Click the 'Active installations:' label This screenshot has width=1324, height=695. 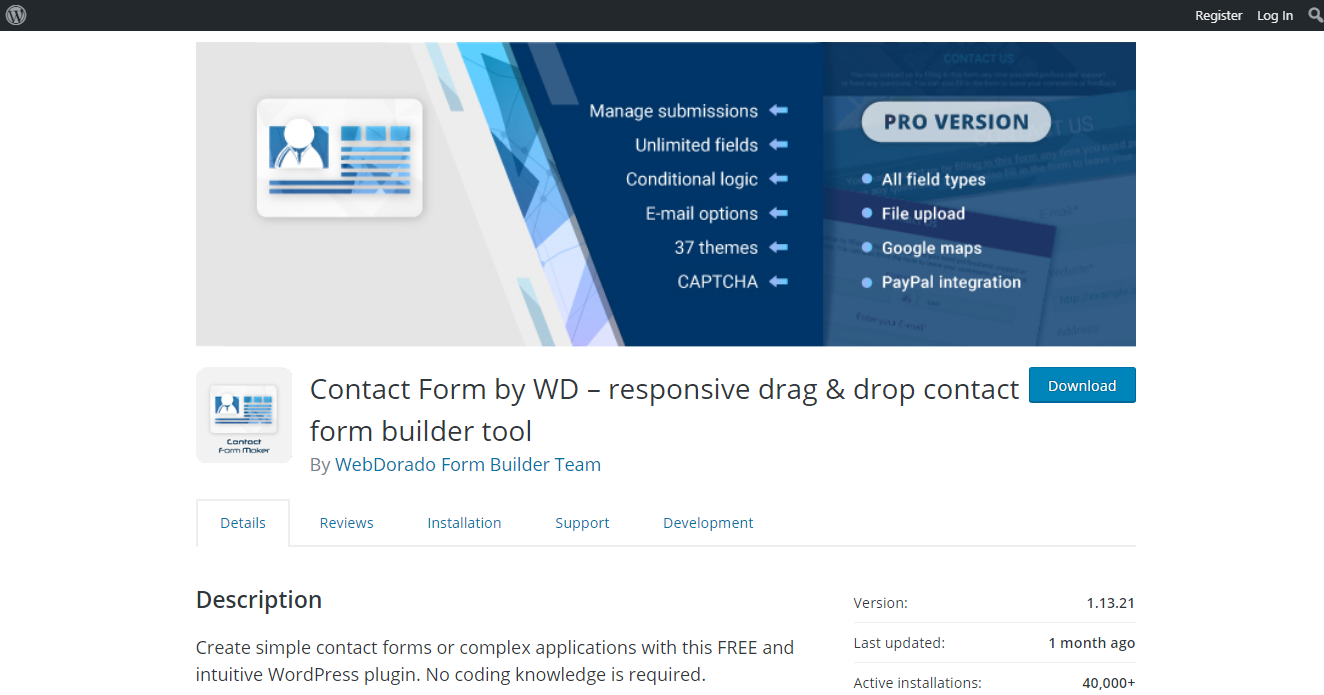918,683
